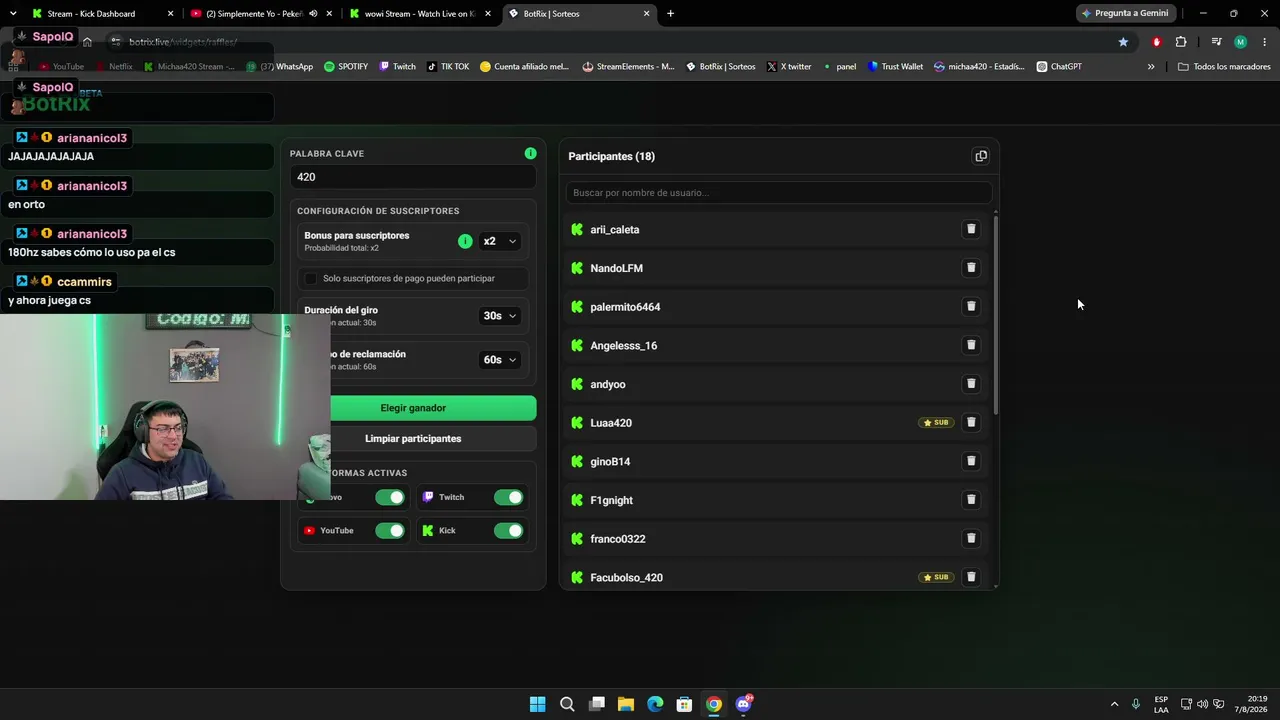Image resolution: width=1280 pixels, height=720 pixels.
Task: Focus the 'Palabra clave' keyword field
Action: (413, 177)
